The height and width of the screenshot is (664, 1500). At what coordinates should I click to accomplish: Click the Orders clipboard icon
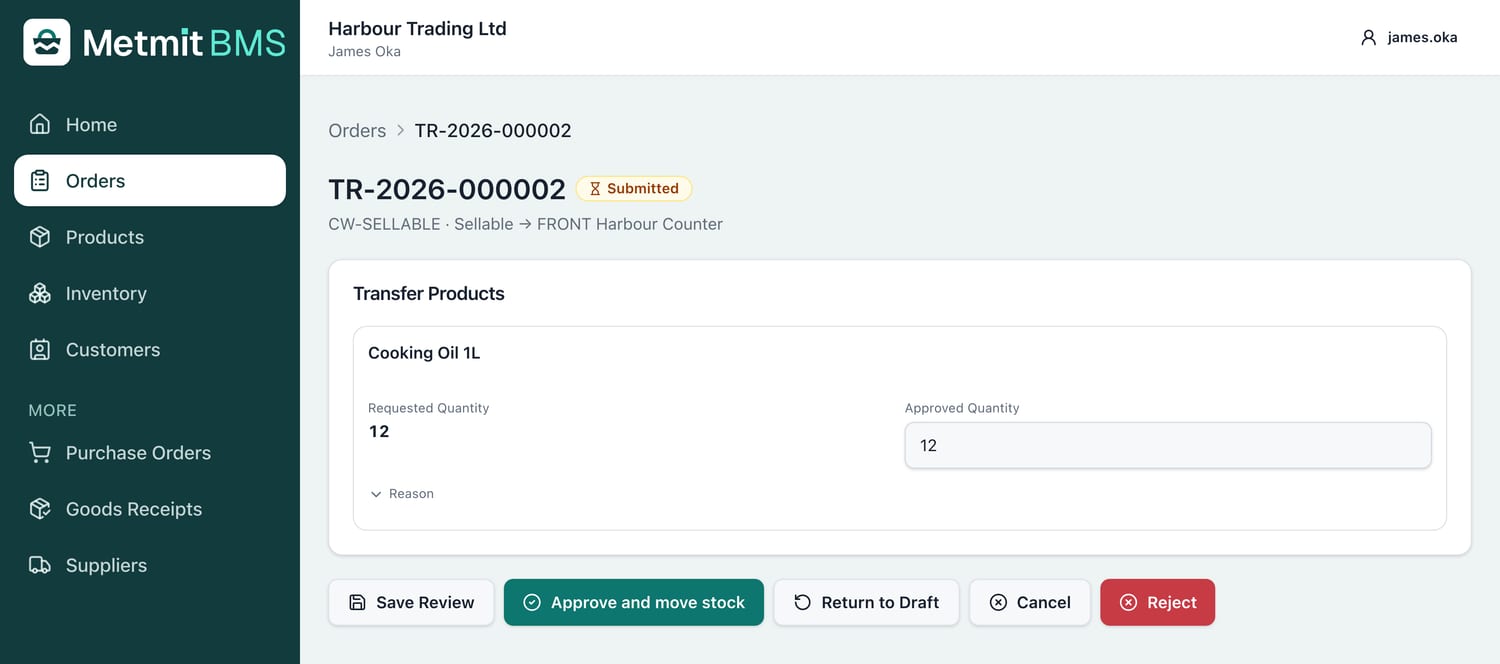40,181
